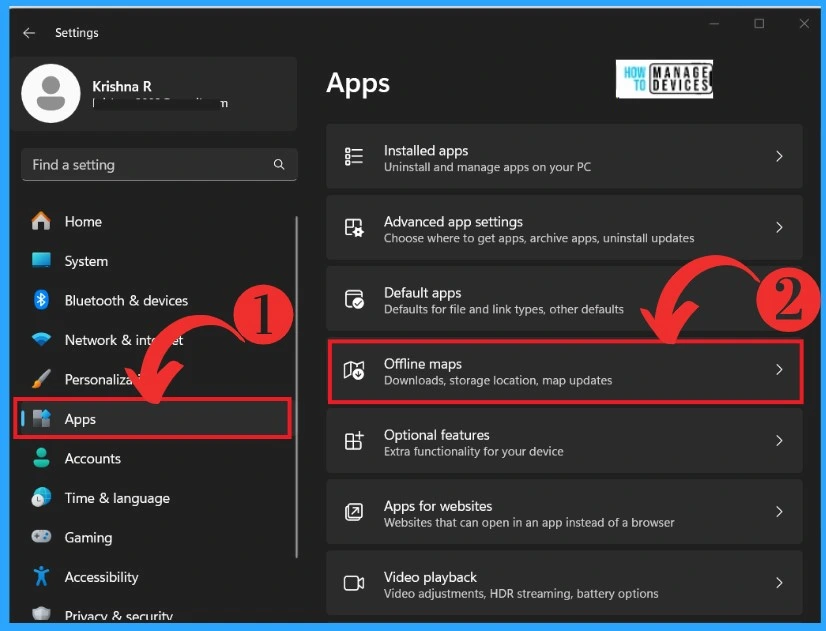Click the Home house icon
The image size is (826, 631).
pos(41,221)
